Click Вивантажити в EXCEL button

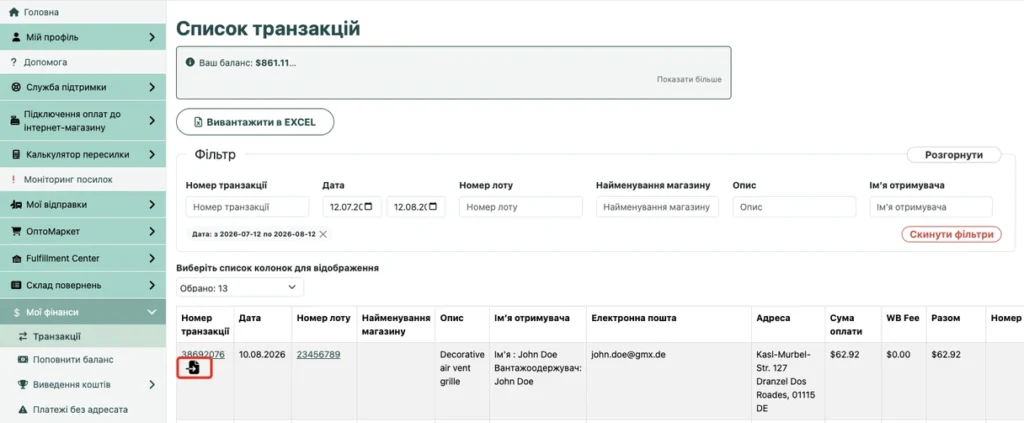(255, 122)
